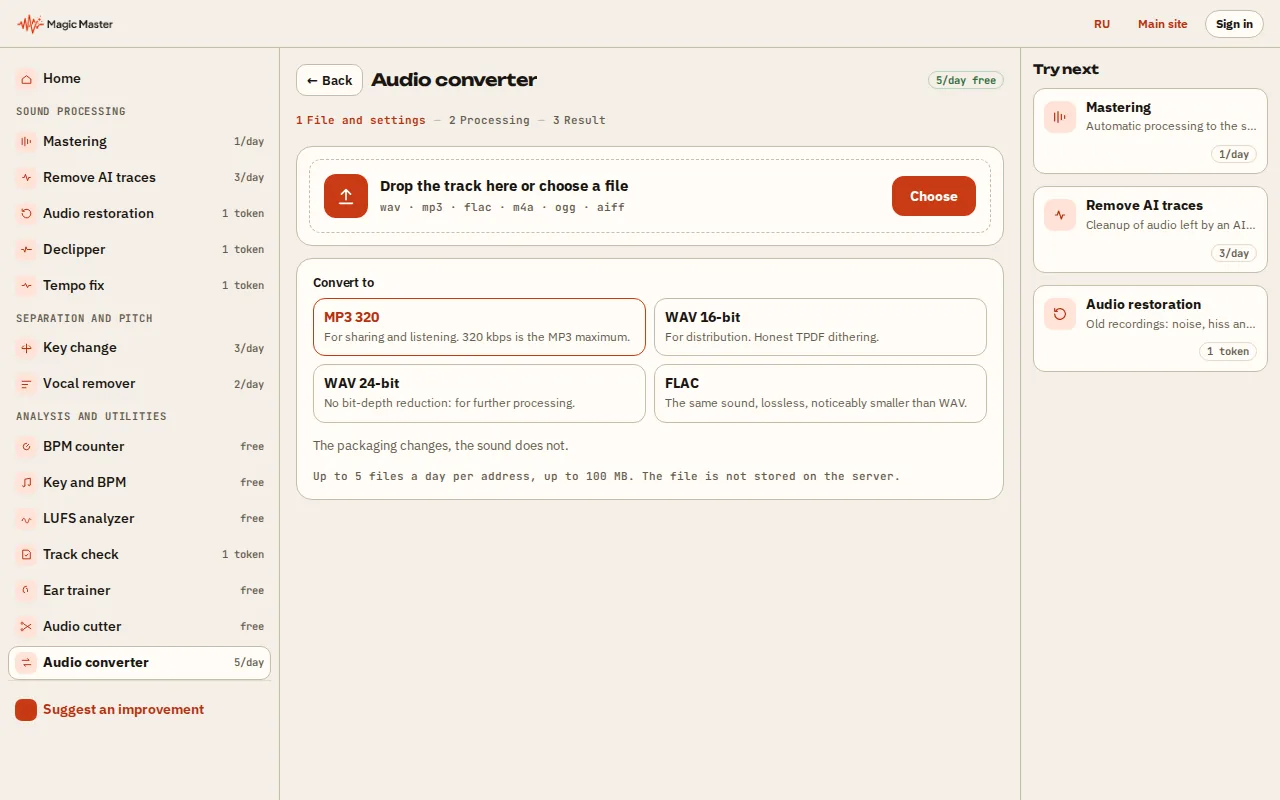Go back with the Back button
This screenshot has height=800, width=1280.
click(329, 80)
